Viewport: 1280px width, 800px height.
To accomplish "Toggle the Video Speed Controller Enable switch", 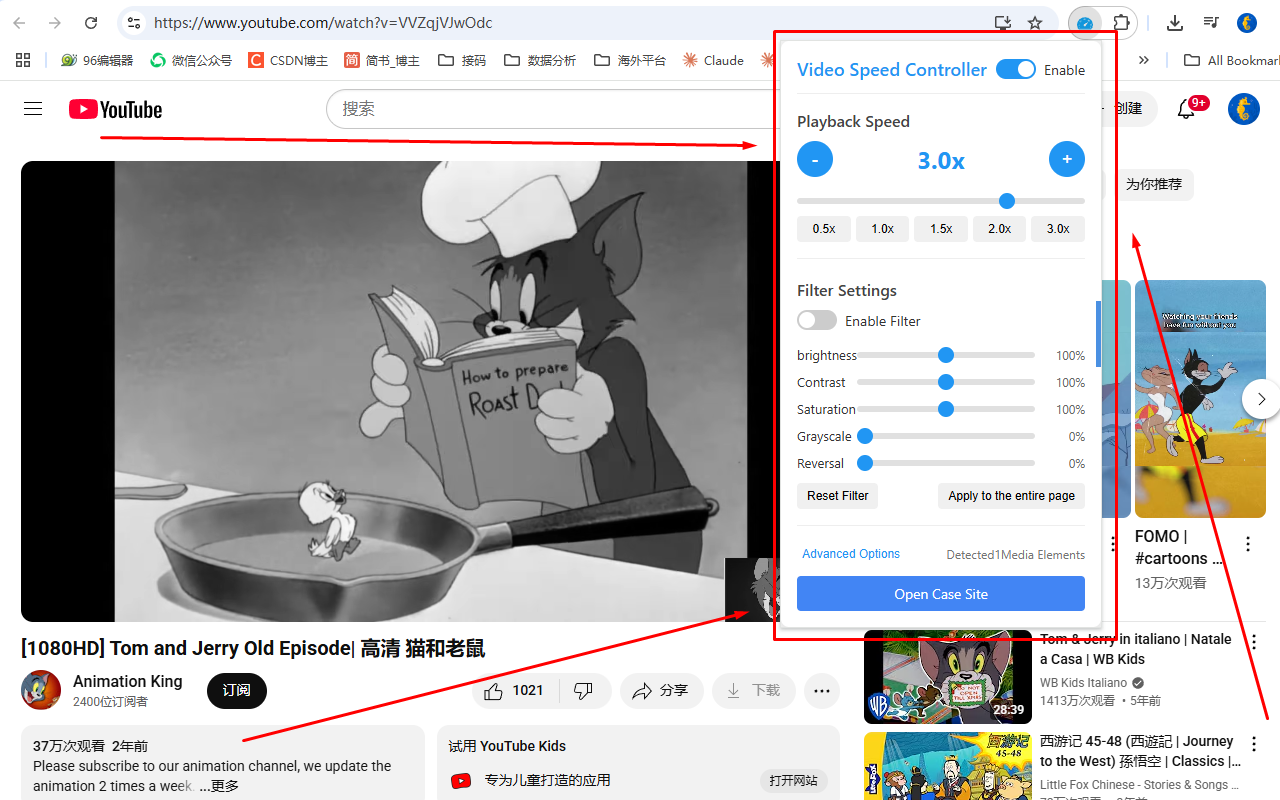I will point(1016,69).
